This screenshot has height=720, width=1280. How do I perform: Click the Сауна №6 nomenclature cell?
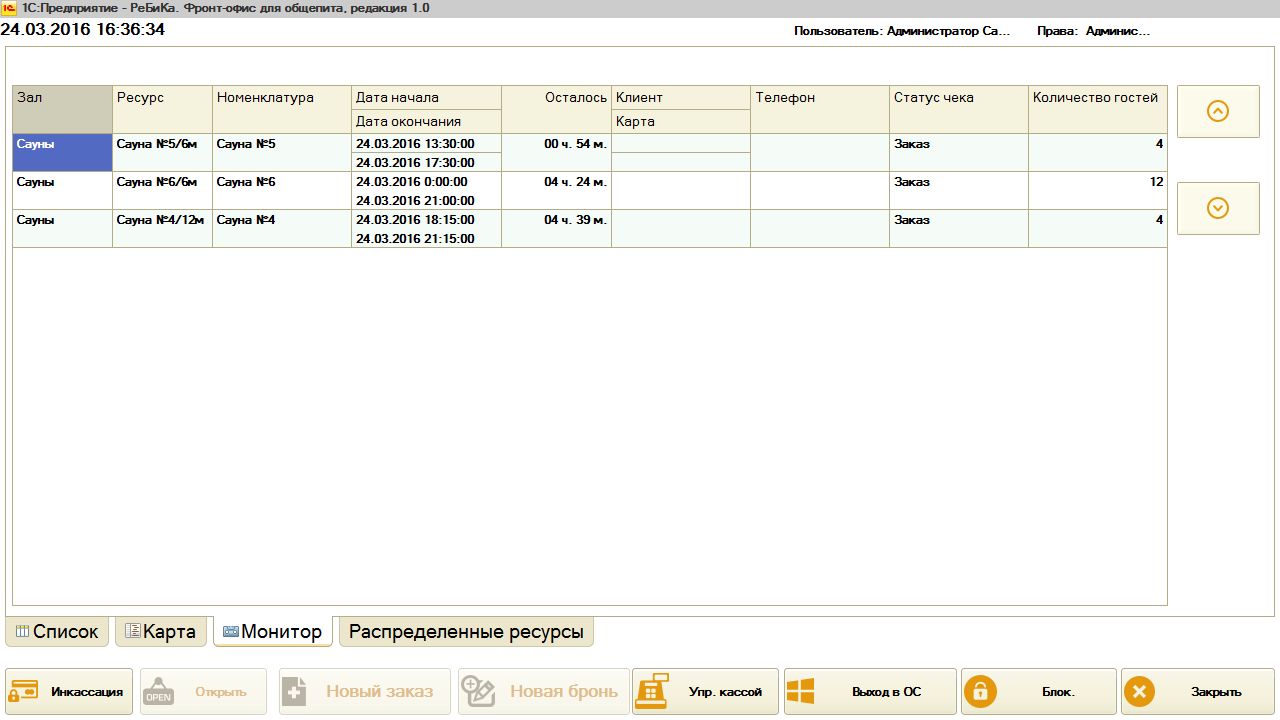tap(282, 190)
